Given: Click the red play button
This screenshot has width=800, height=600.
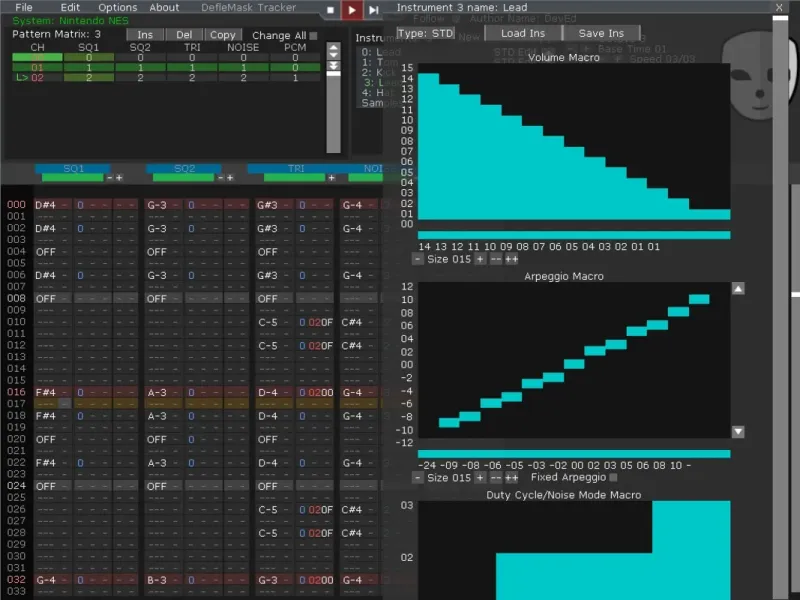Looking at the screenshot, I should click(352, 10).
